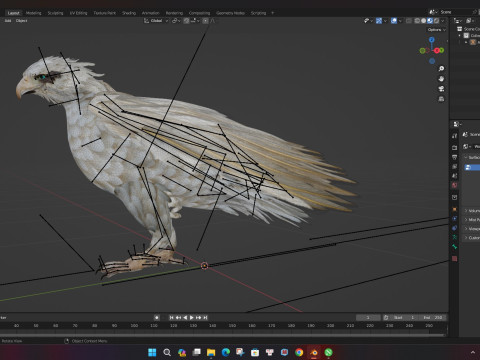
Task: Switch to rendered viewport shading
Action: coord(436,21)
